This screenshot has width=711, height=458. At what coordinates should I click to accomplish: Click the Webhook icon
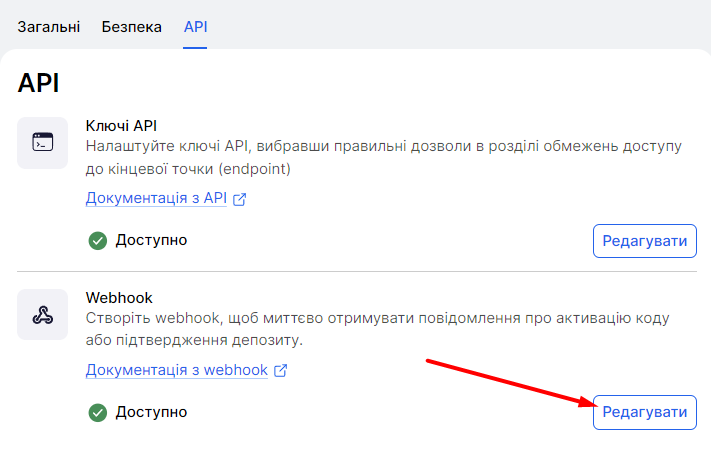(42, 315)
